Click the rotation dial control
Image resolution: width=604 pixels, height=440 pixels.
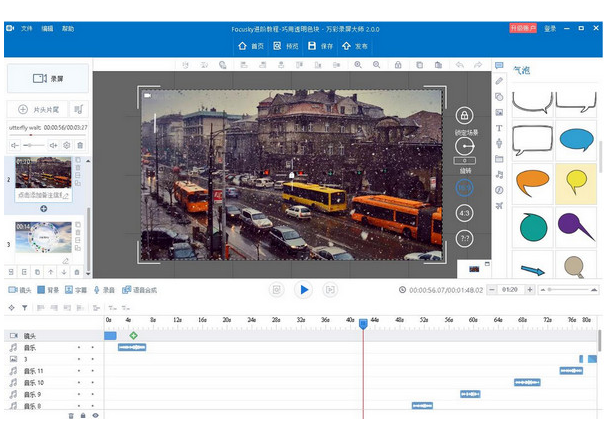coord(465,146)
